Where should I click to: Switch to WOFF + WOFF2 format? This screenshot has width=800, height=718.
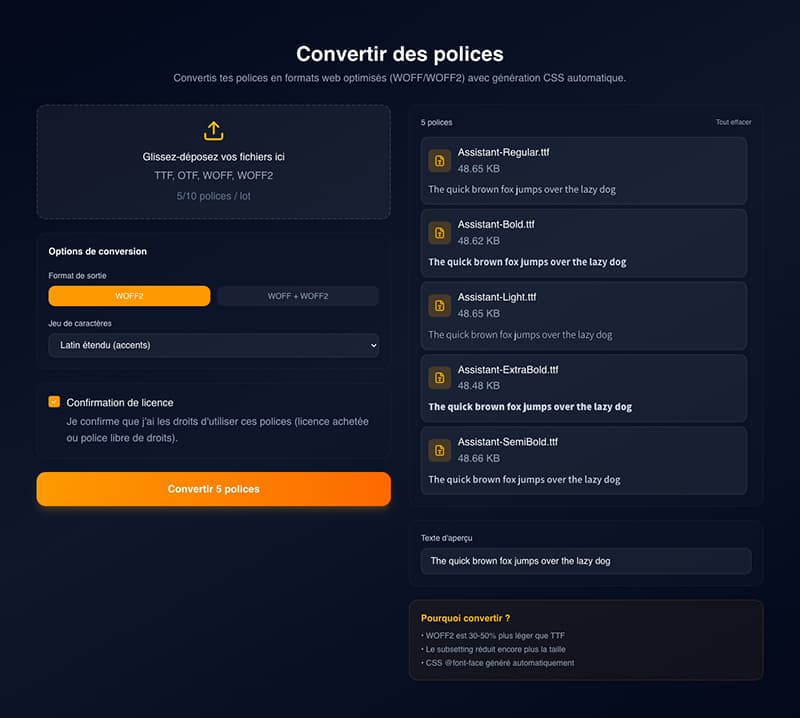point(297,296)
